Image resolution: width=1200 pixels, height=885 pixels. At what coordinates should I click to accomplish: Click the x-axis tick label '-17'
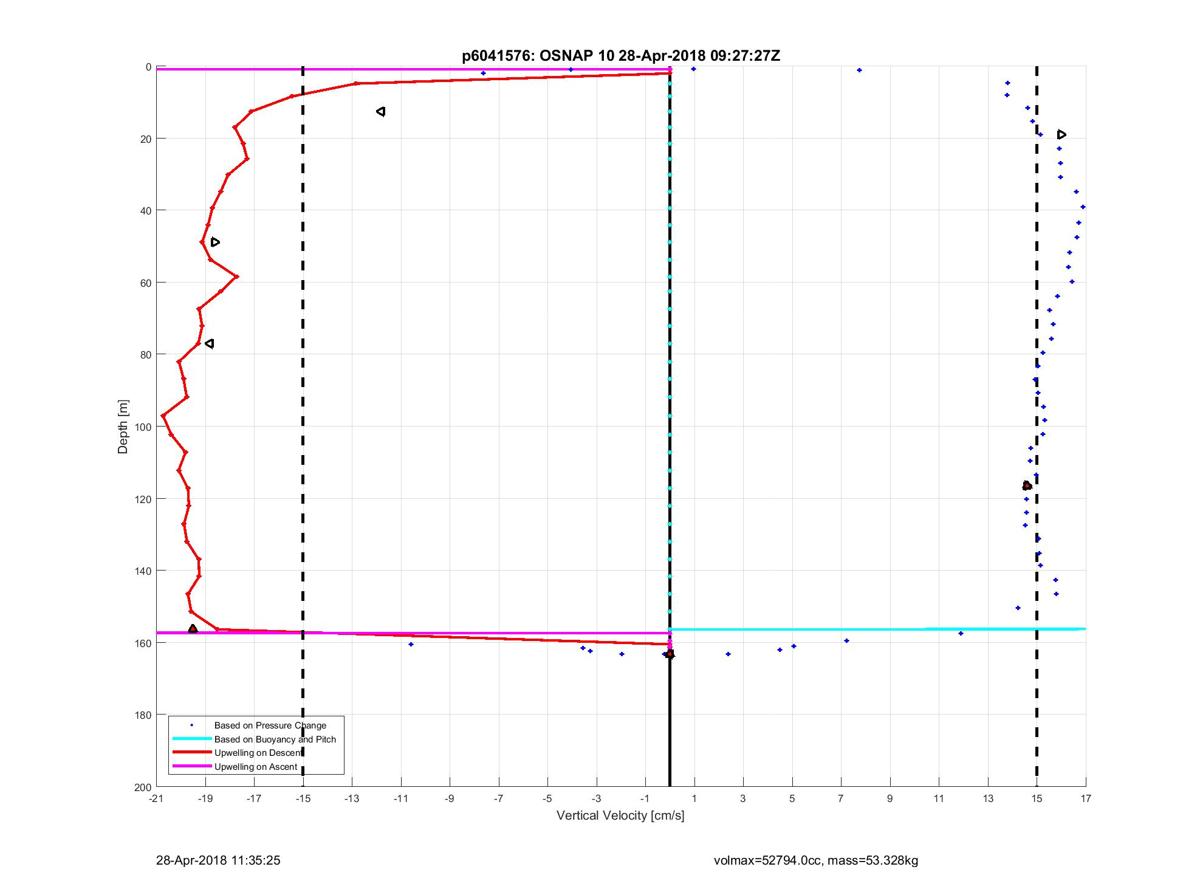tap(254, 799)
